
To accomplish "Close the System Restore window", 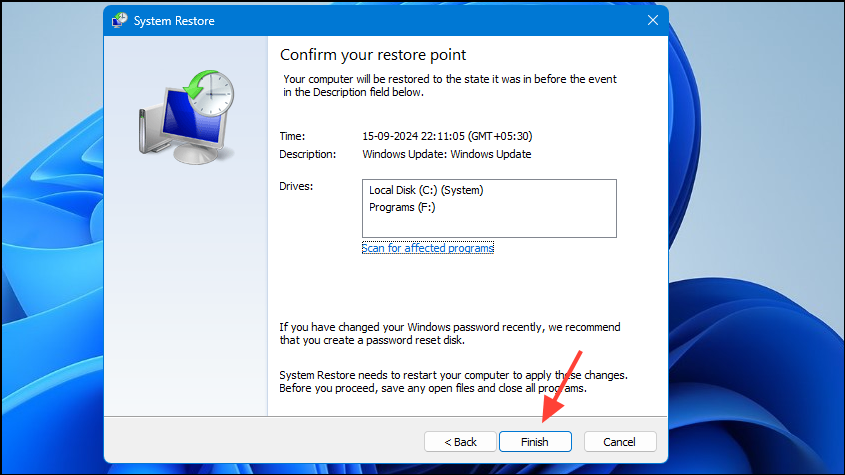I will coord(653,20).
